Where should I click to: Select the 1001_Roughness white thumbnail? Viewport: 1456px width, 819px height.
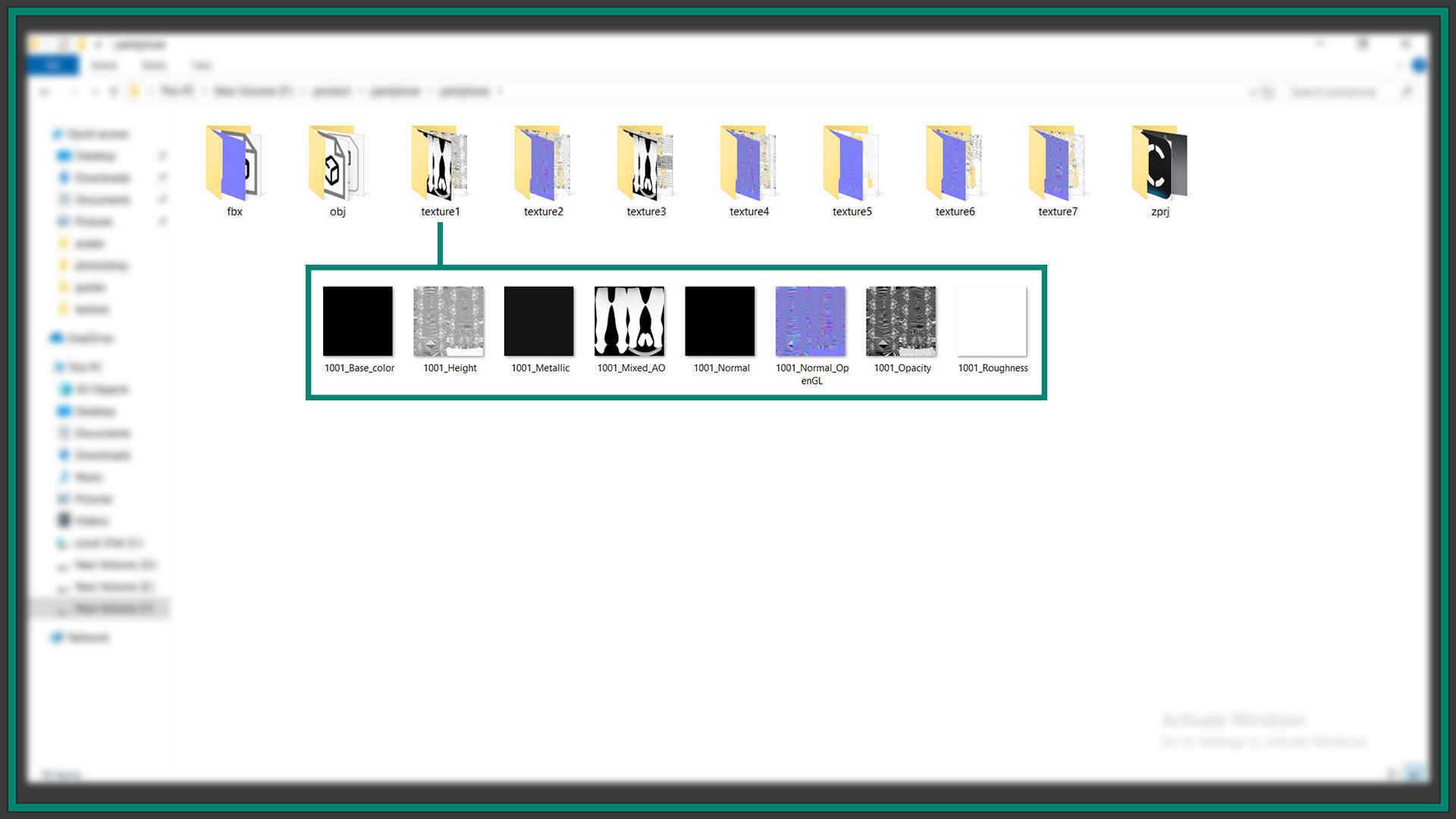(x=991, y=322)
